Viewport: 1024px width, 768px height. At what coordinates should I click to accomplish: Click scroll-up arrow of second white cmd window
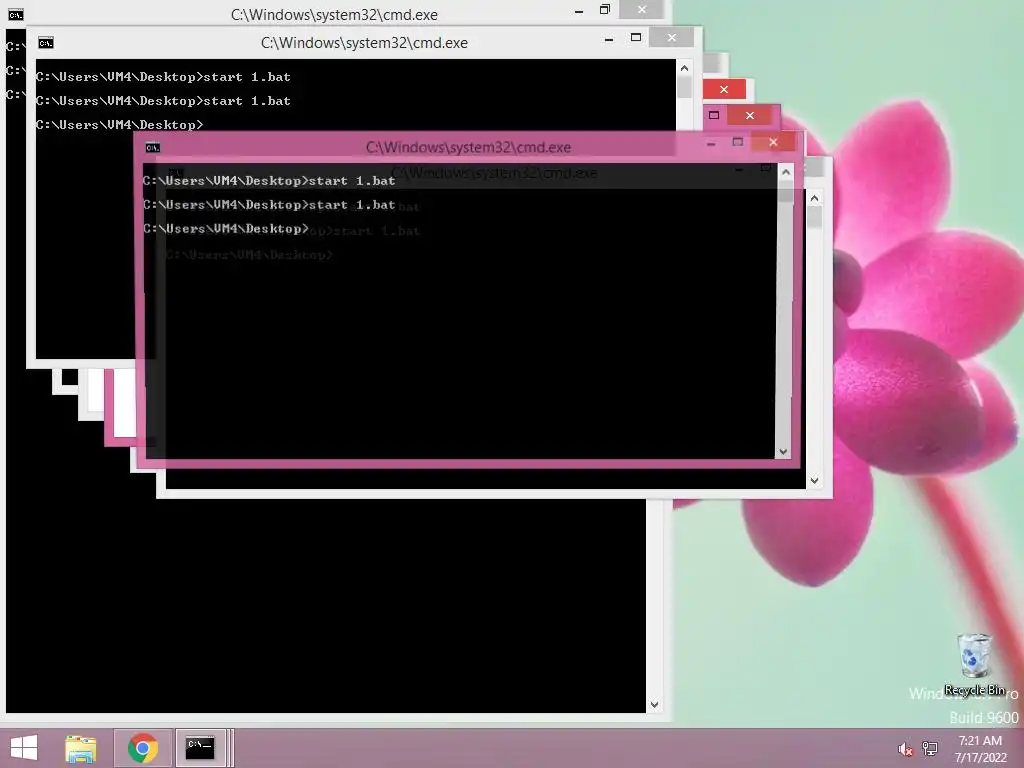coord(684,68)
